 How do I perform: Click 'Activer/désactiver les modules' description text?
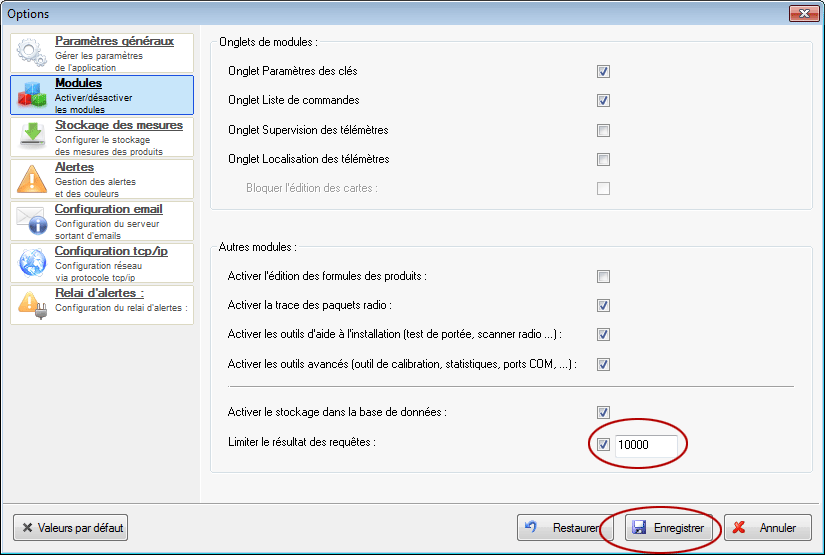pyautogui.click(x=94, y=104)
